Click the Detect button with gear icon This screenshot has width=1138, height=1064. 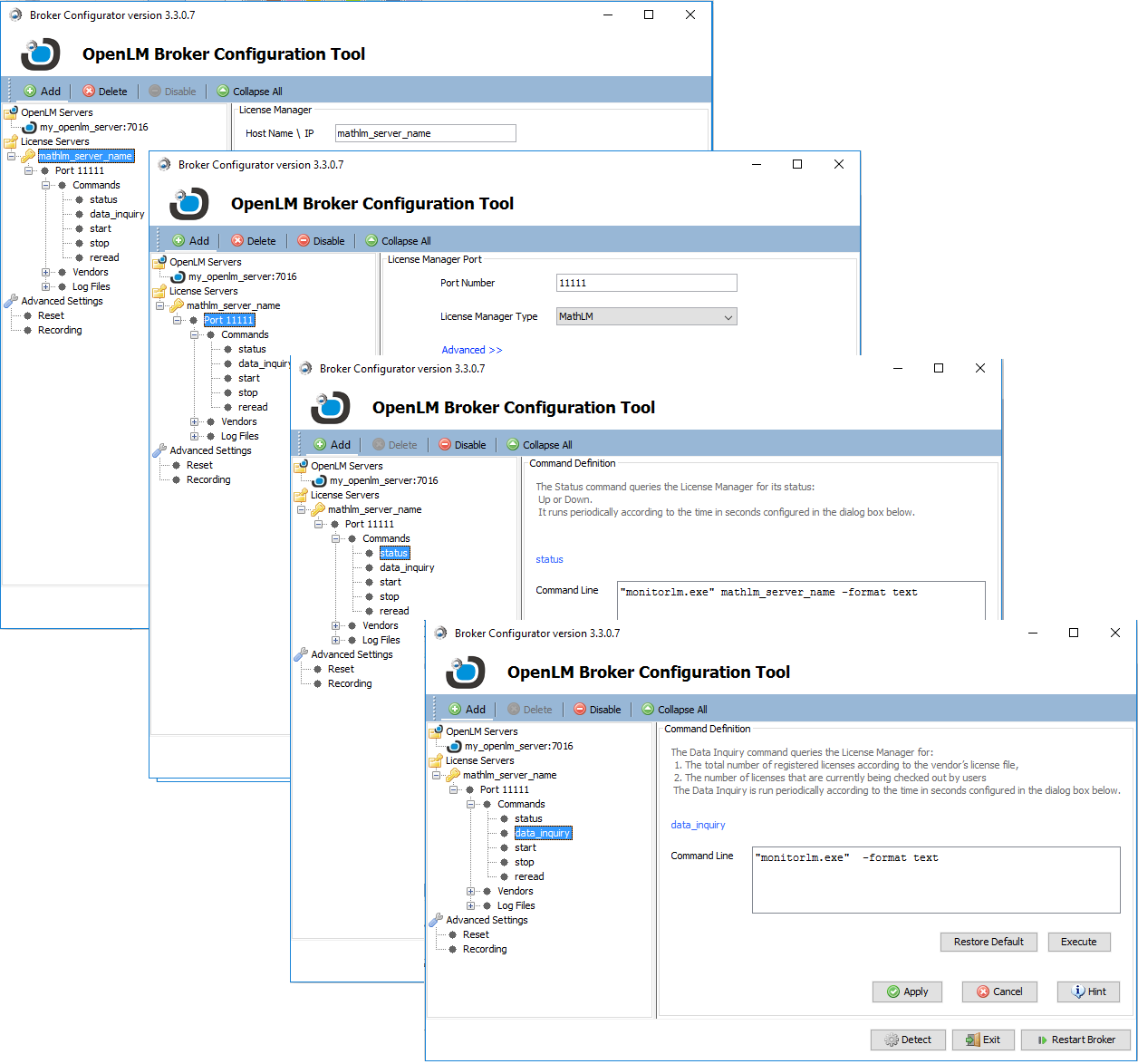908,1040
